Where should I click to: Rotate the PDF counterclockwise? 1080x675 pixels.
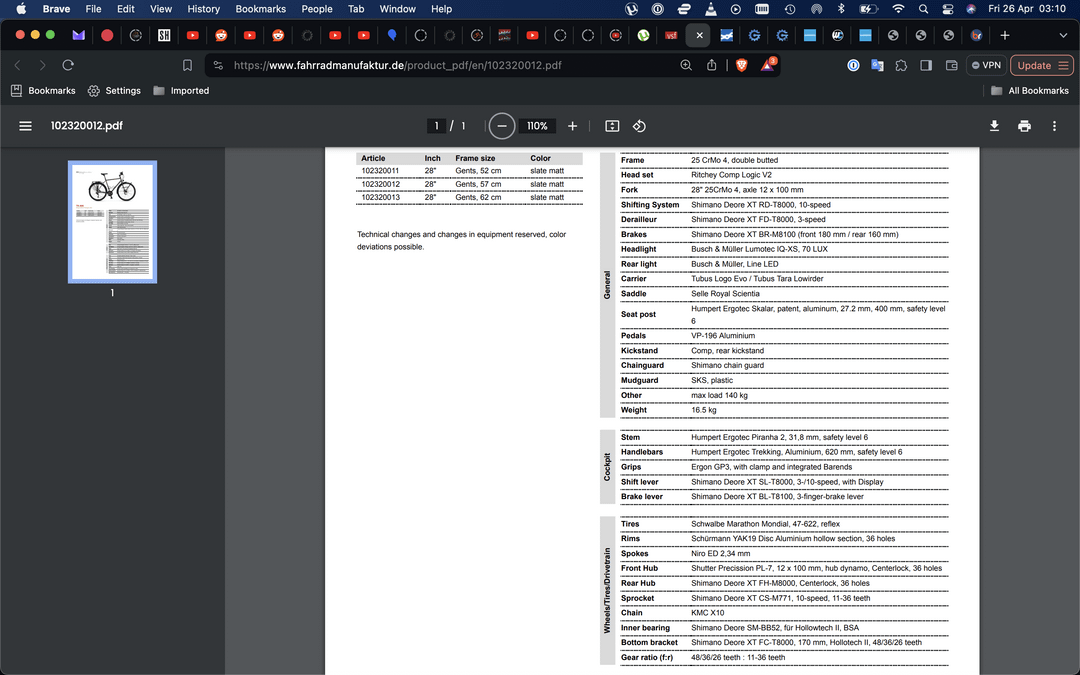639,126
